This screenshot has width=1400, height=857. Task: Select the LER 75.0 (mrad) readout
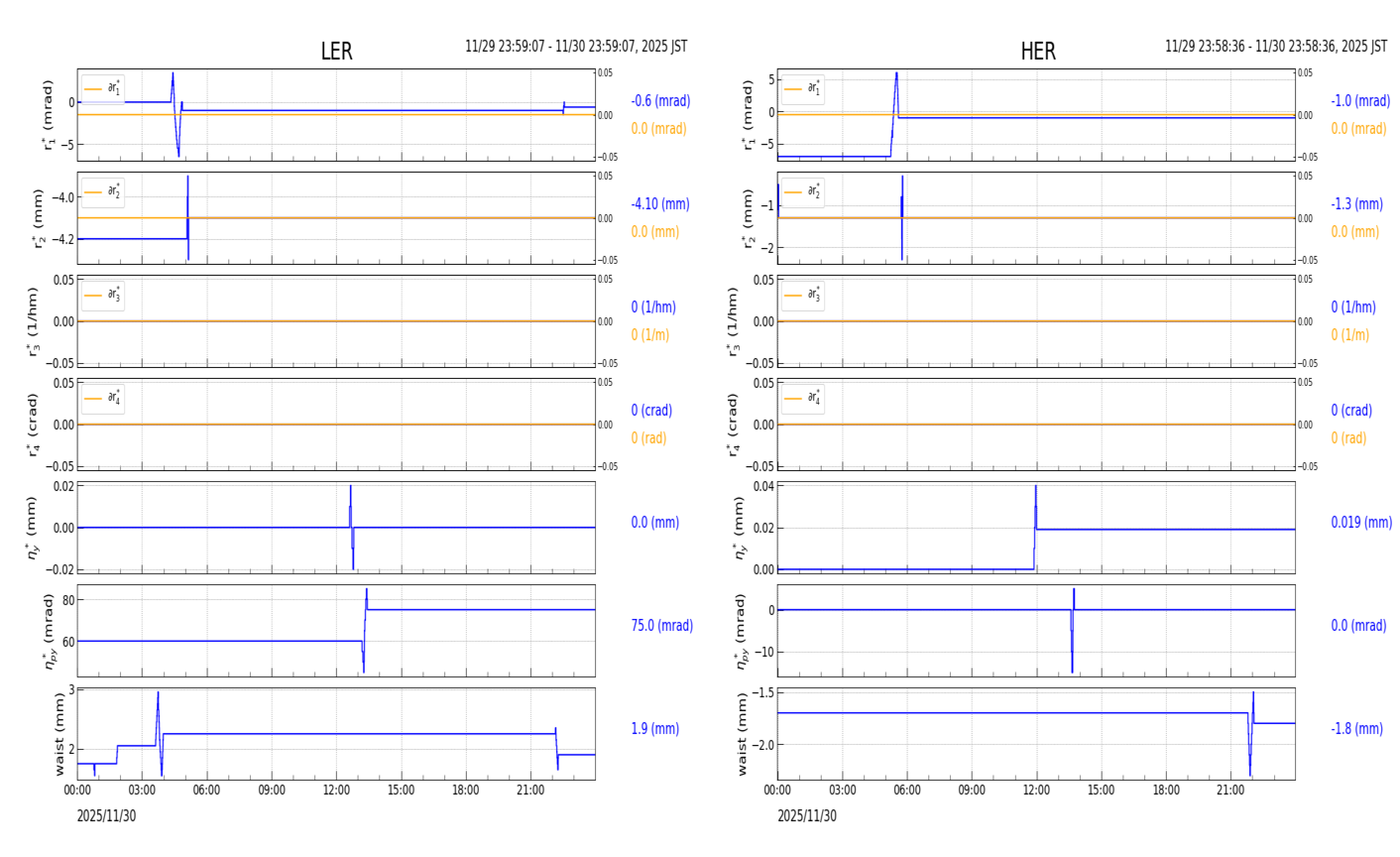[662, 626]
